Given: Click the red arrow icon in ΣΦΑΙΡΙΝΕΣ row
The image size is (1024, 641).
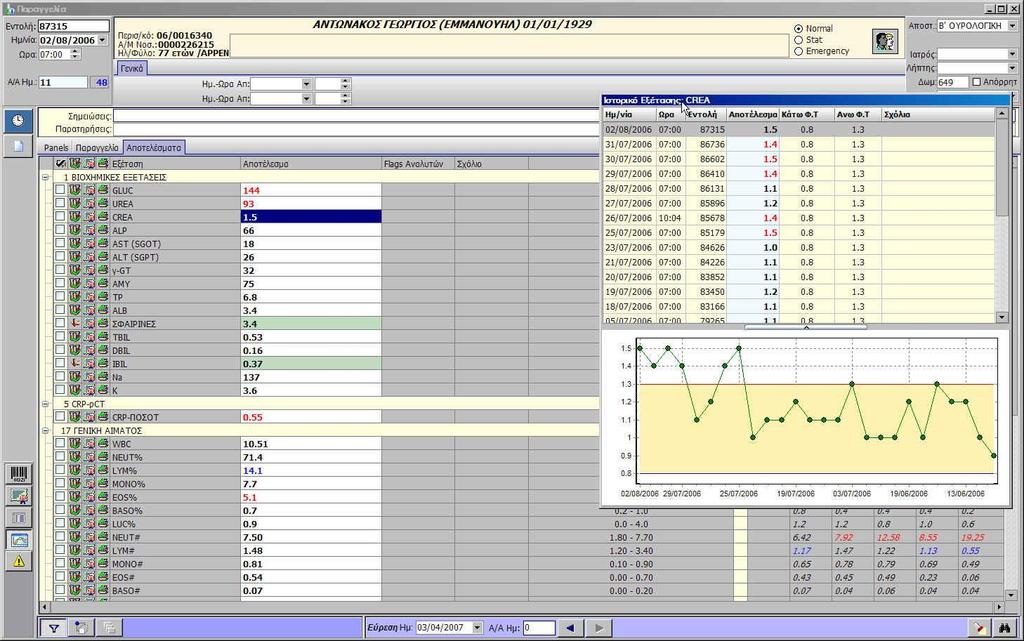Looking at the screenshot, I should pyautogui.click(x=75, y=324).
